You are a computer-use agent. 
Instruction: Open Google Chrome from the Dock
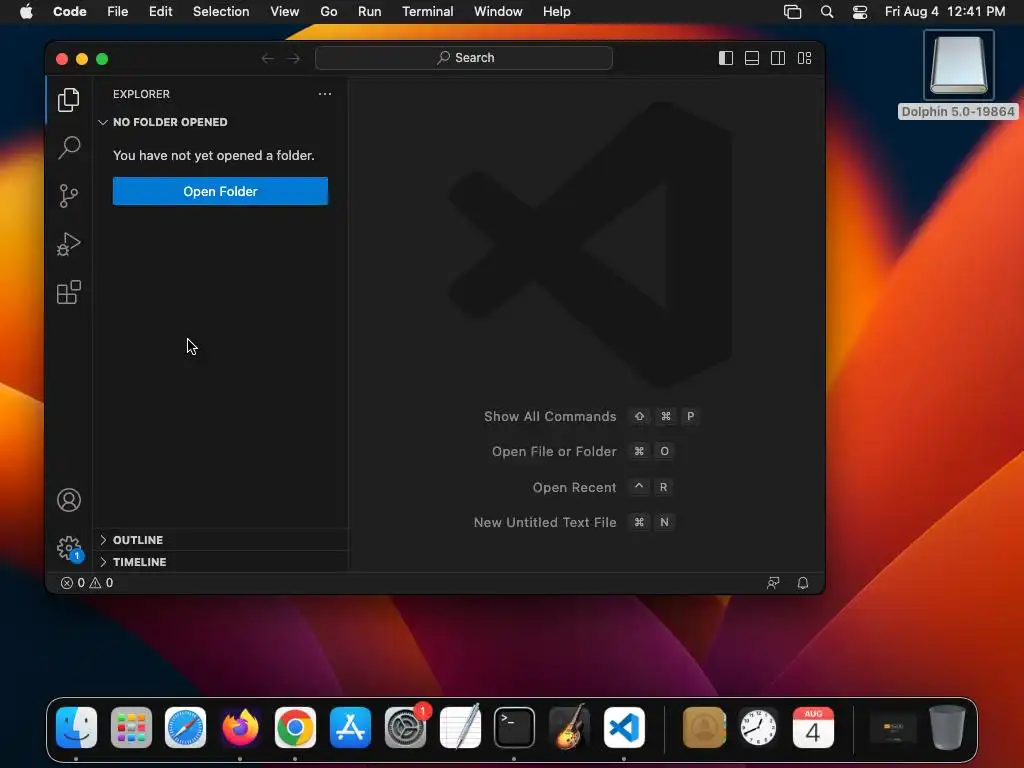295,727
